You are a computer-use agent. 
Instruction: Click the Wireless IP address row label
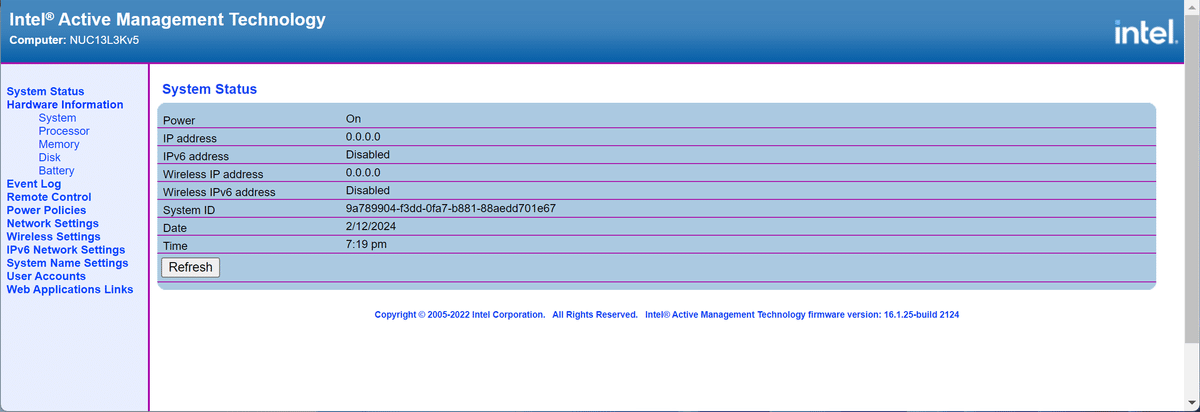click(x=213, y=174)
